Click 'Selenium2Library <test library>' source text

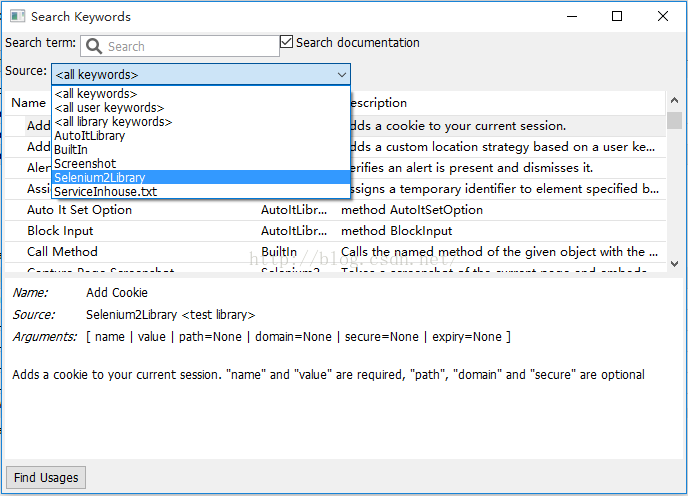pos(170,315)
